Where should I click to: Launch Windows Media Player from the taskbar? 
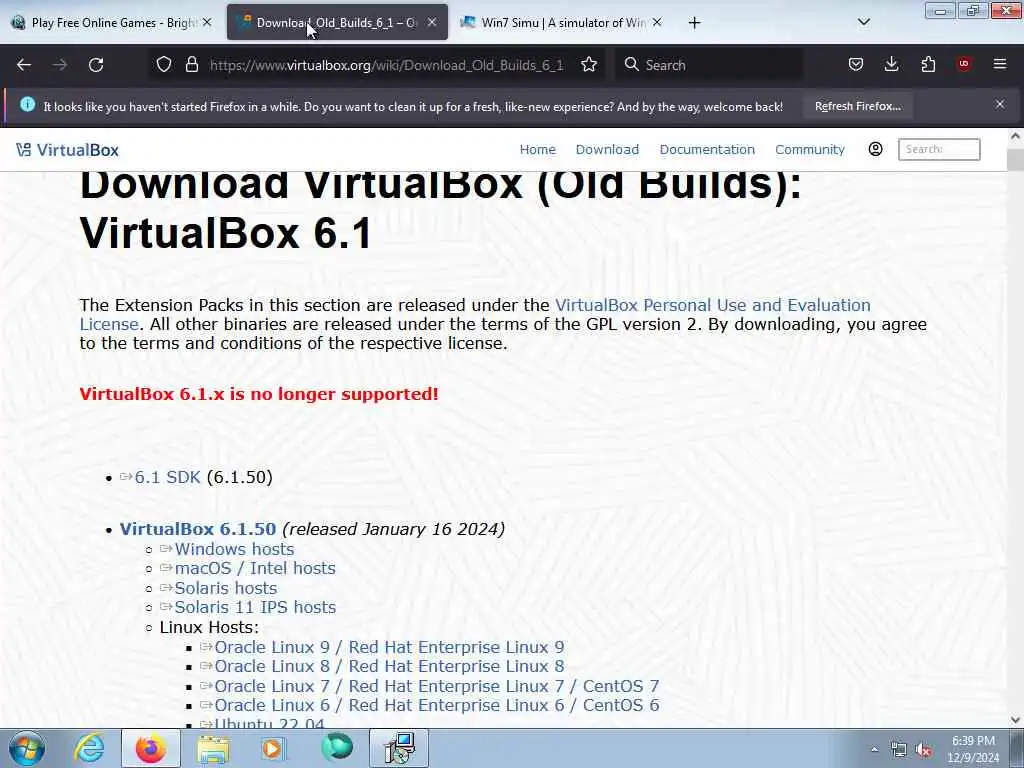pyautogui.click(x=274, y=748)
